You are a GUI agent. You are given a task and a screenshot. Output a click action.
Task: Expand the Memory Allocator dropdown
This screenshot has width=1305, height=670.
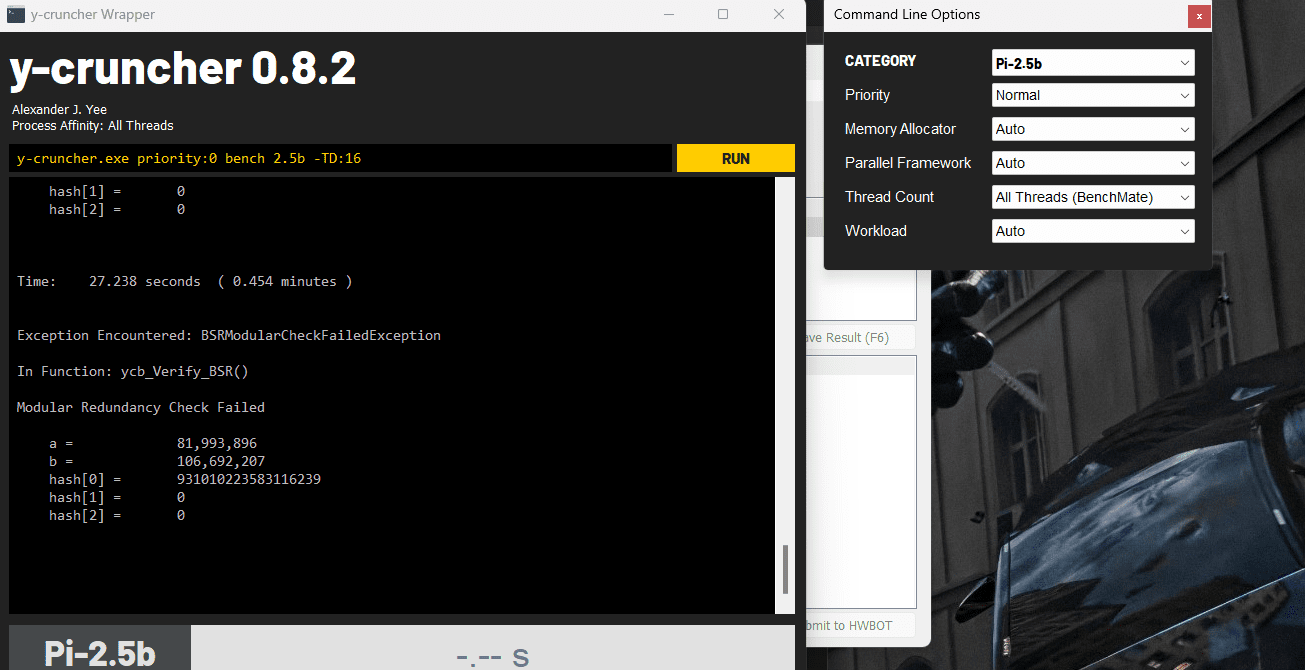tap(1093, 129)
